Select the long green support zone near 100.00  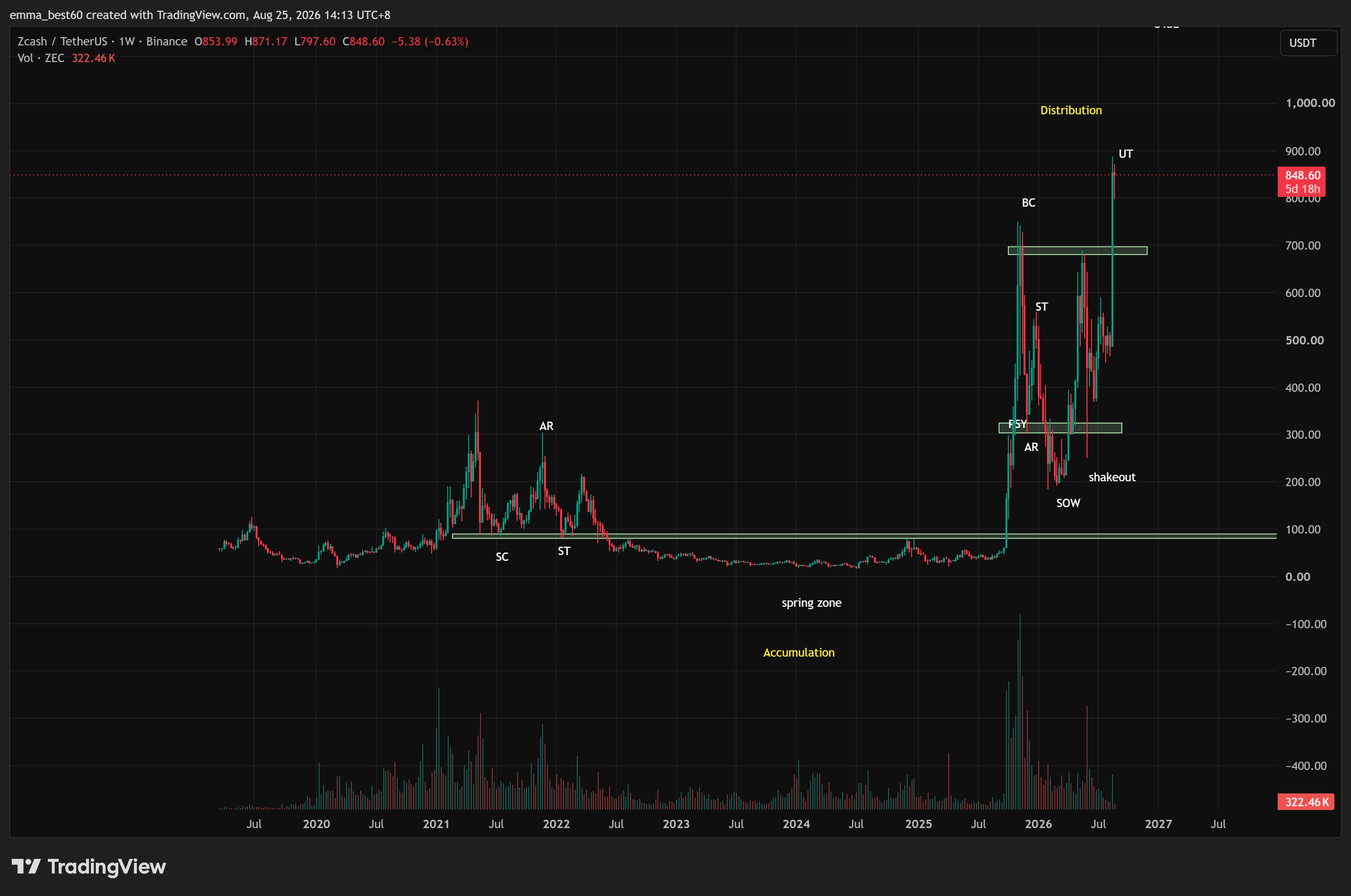click(864, 536)
